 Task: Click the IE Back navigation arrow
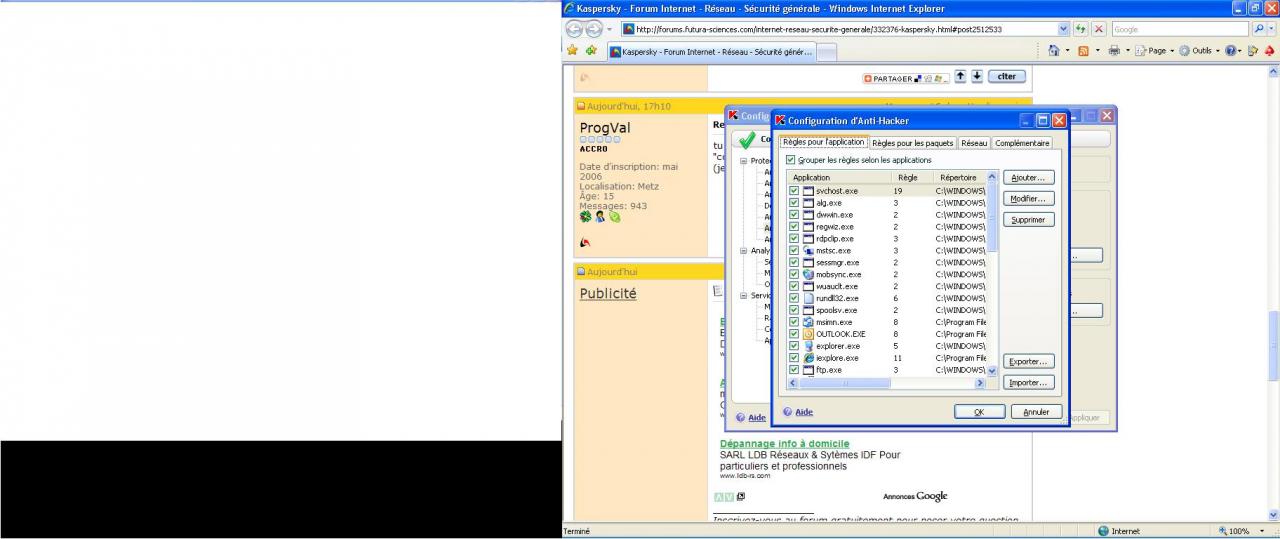(576, 29)
